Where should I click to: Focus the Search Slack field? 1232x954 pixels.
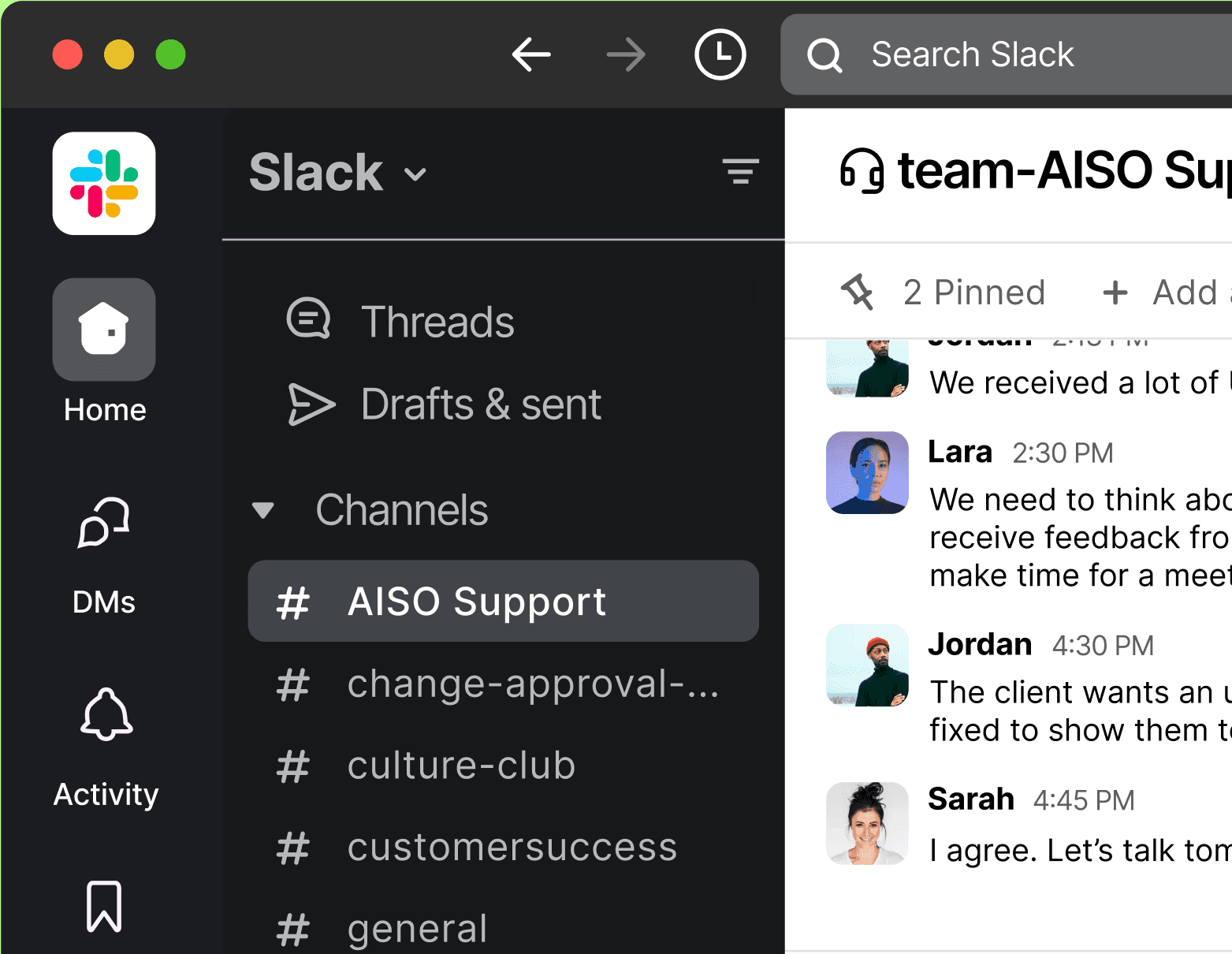[x=1007, y=54]
